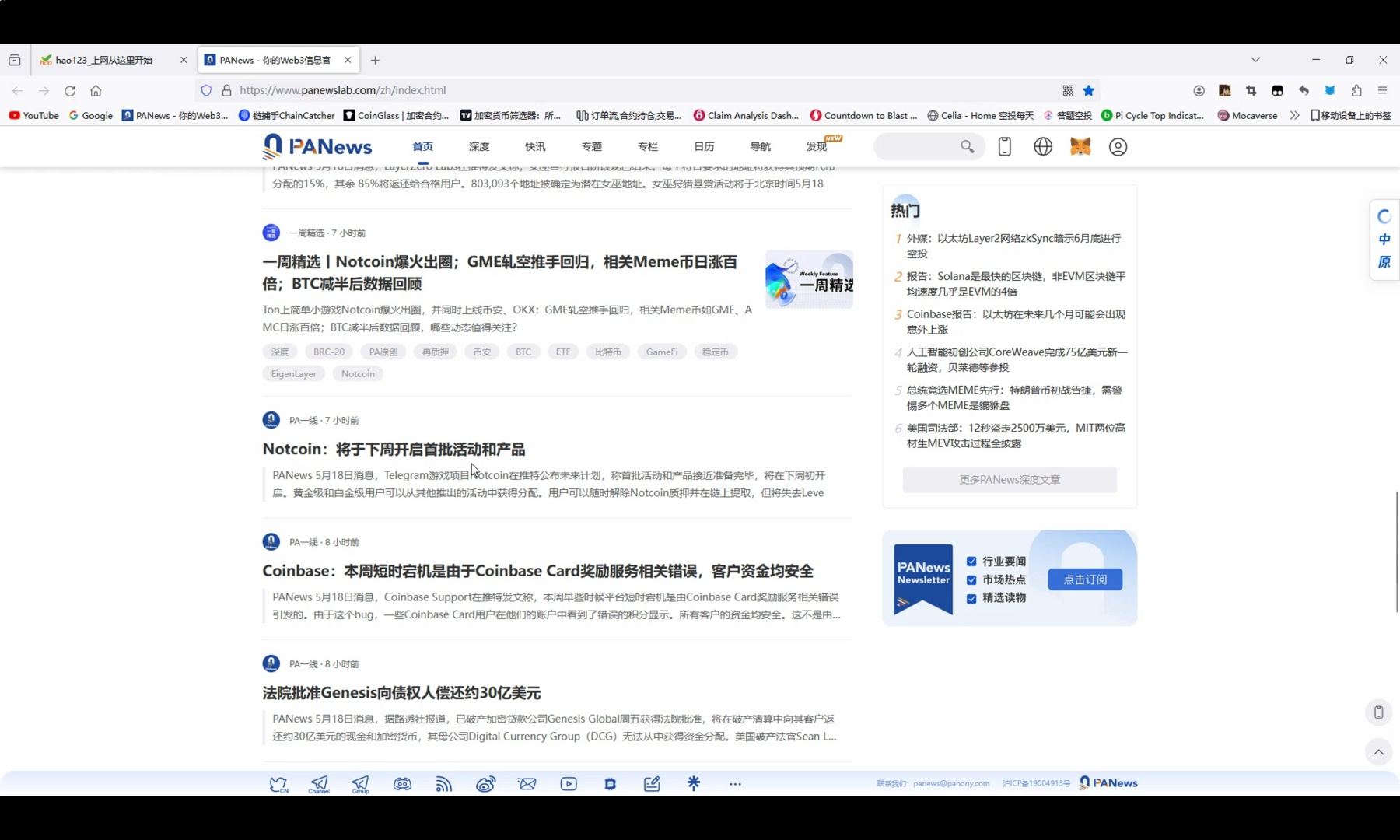This screenshot has width=1400, height=840.
Task: Click the Firefox account icon in toolbar
Action: [x=1199, y=90]
